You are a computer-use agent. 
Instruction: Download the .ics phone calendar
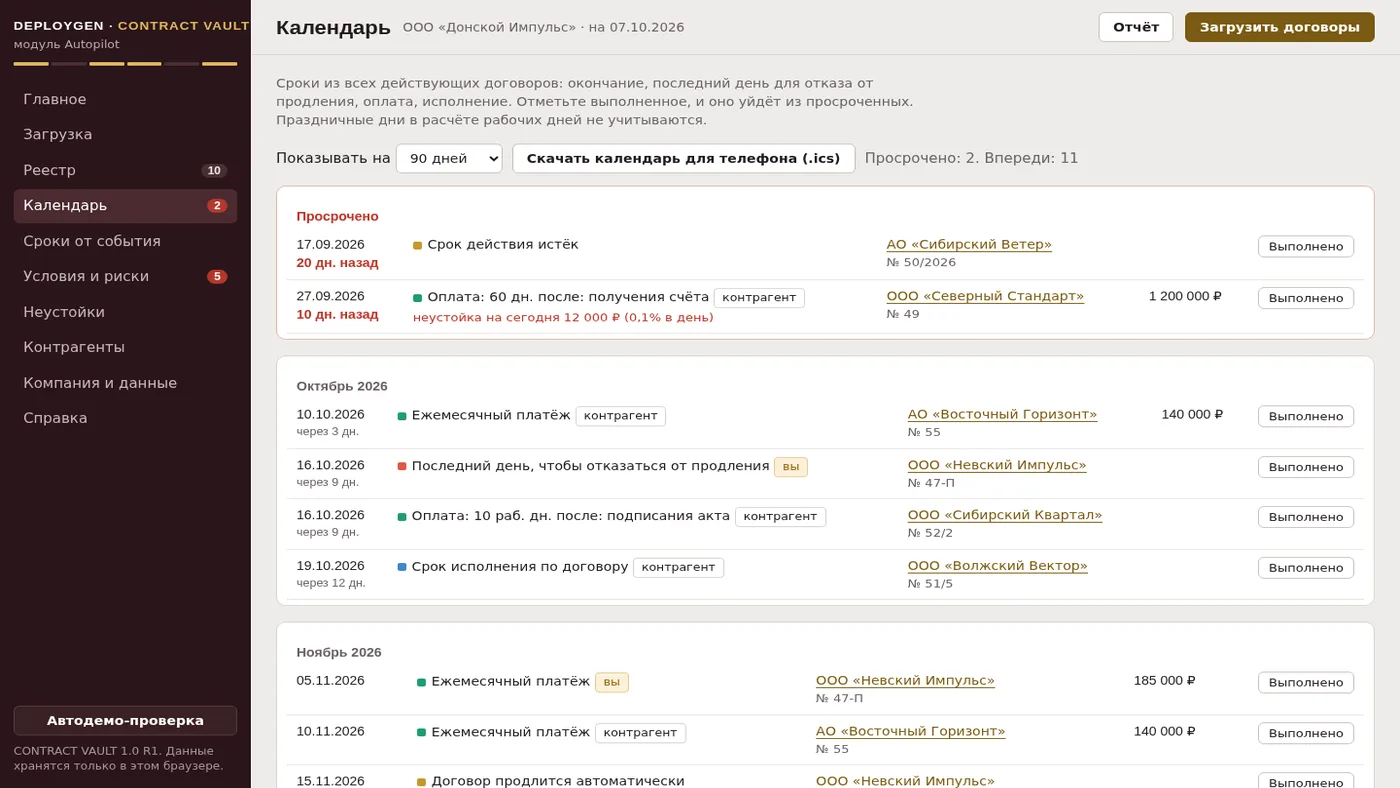684,158
